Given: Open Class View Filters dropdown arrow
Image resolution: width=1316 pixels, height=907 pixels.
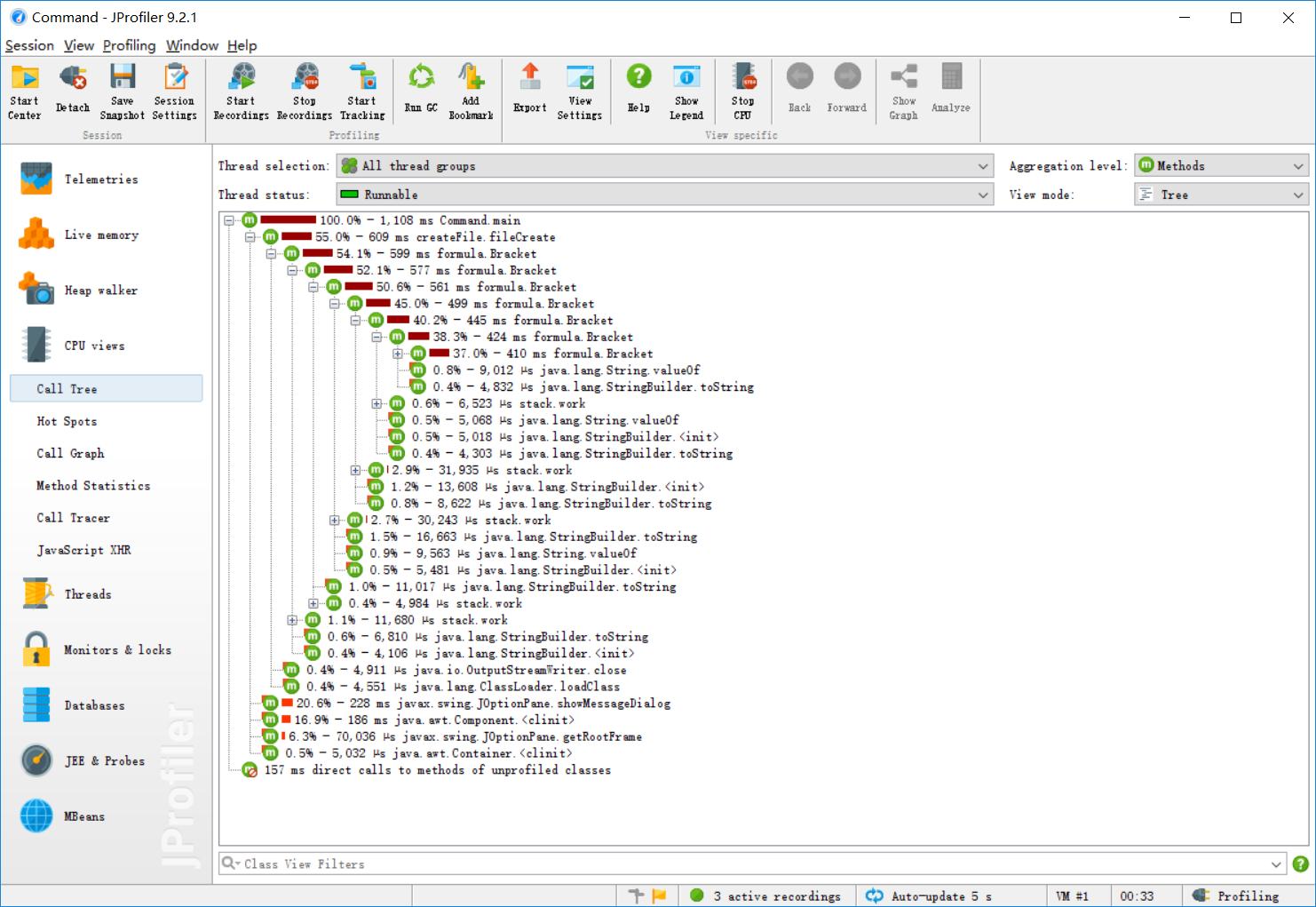Looking at the screenshot, I should coord(1276,864).
